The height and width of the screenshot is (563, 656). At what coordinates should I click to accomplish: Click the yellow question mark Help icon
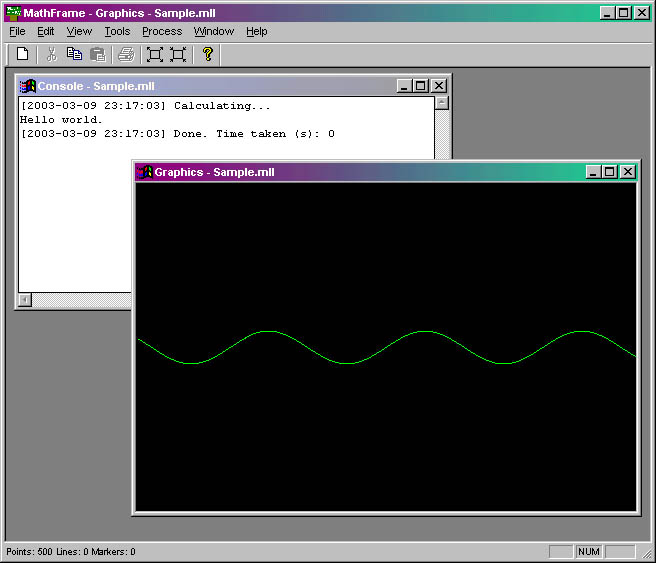pos(208,54)
